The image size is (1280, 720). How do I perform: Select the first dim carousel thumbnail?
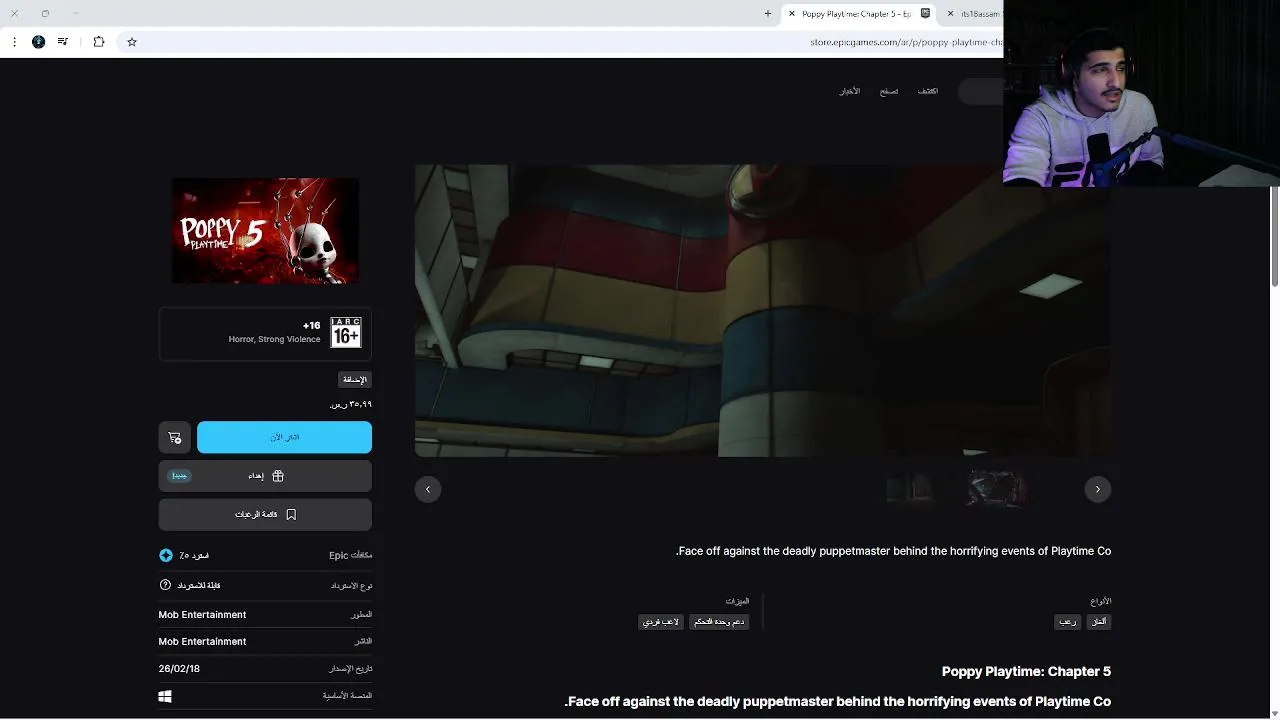(x=911, y=489)
